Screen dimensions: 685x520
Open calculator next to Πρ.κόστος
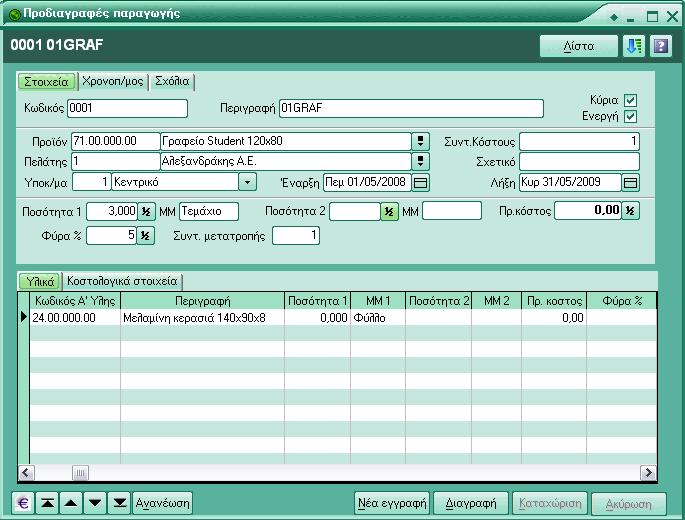tap(630, 211)
